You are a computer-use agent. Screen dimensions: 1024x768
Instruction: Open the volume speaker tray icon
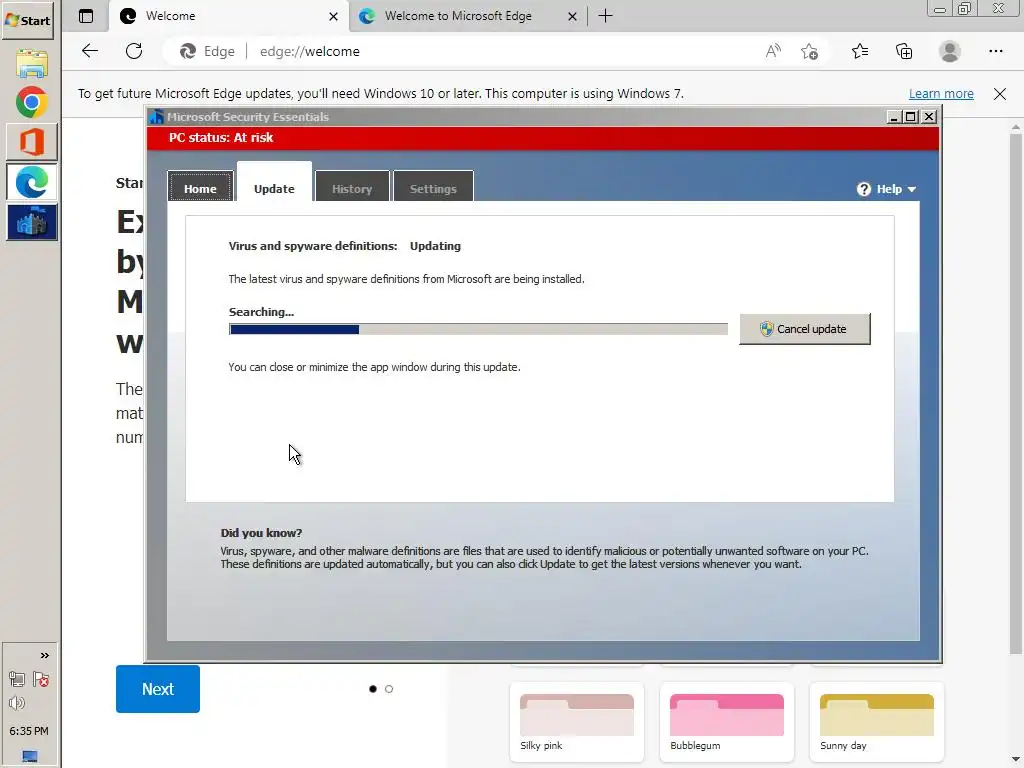tap(17, 703)
